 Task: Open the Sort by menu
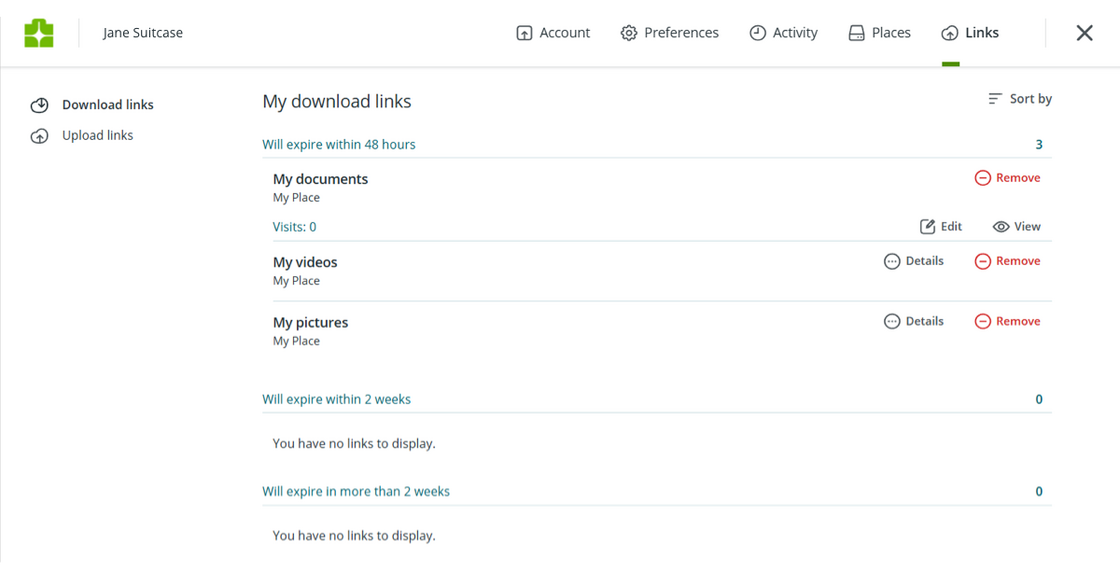[1019, 98]
